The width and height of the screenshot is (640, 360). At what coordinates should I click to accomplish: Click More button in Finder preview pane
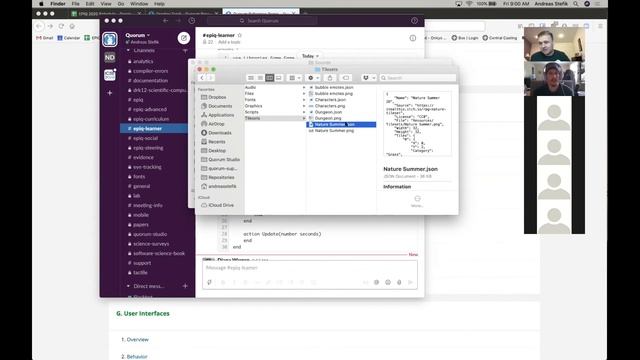(x=417, y=201)
